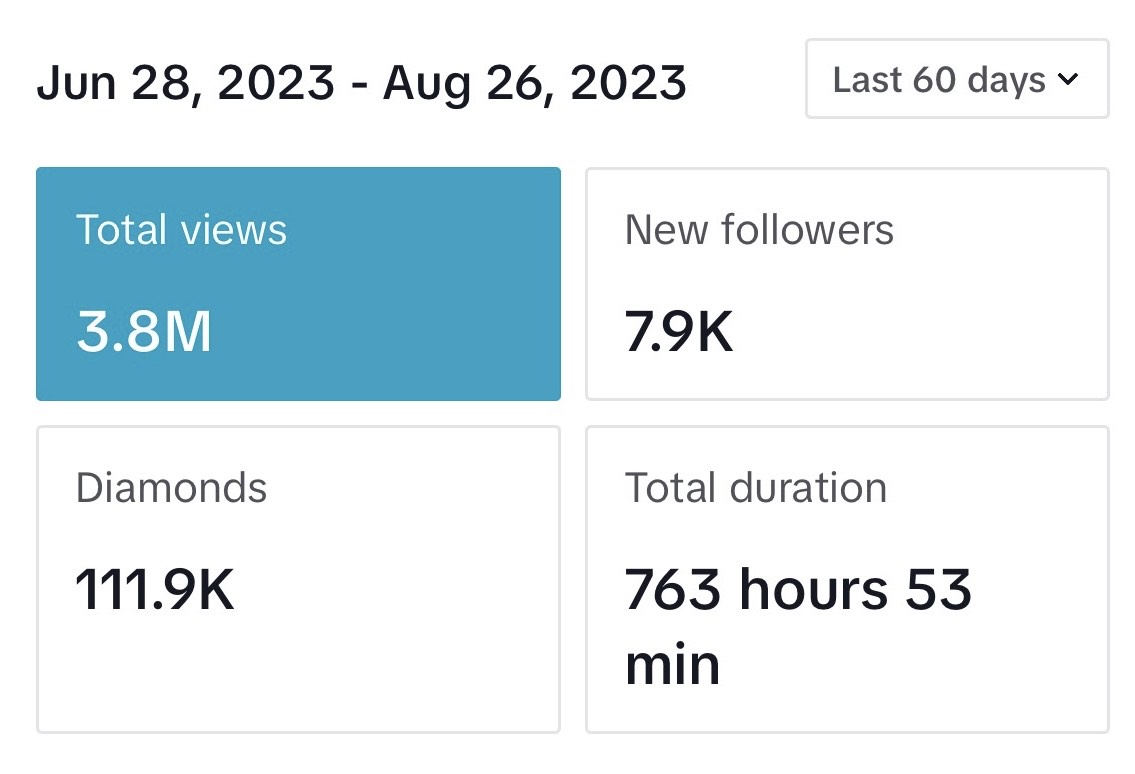Screen dimensions: 1135x774
Task: Select the Total duration metric card
Action: (847, 579)
